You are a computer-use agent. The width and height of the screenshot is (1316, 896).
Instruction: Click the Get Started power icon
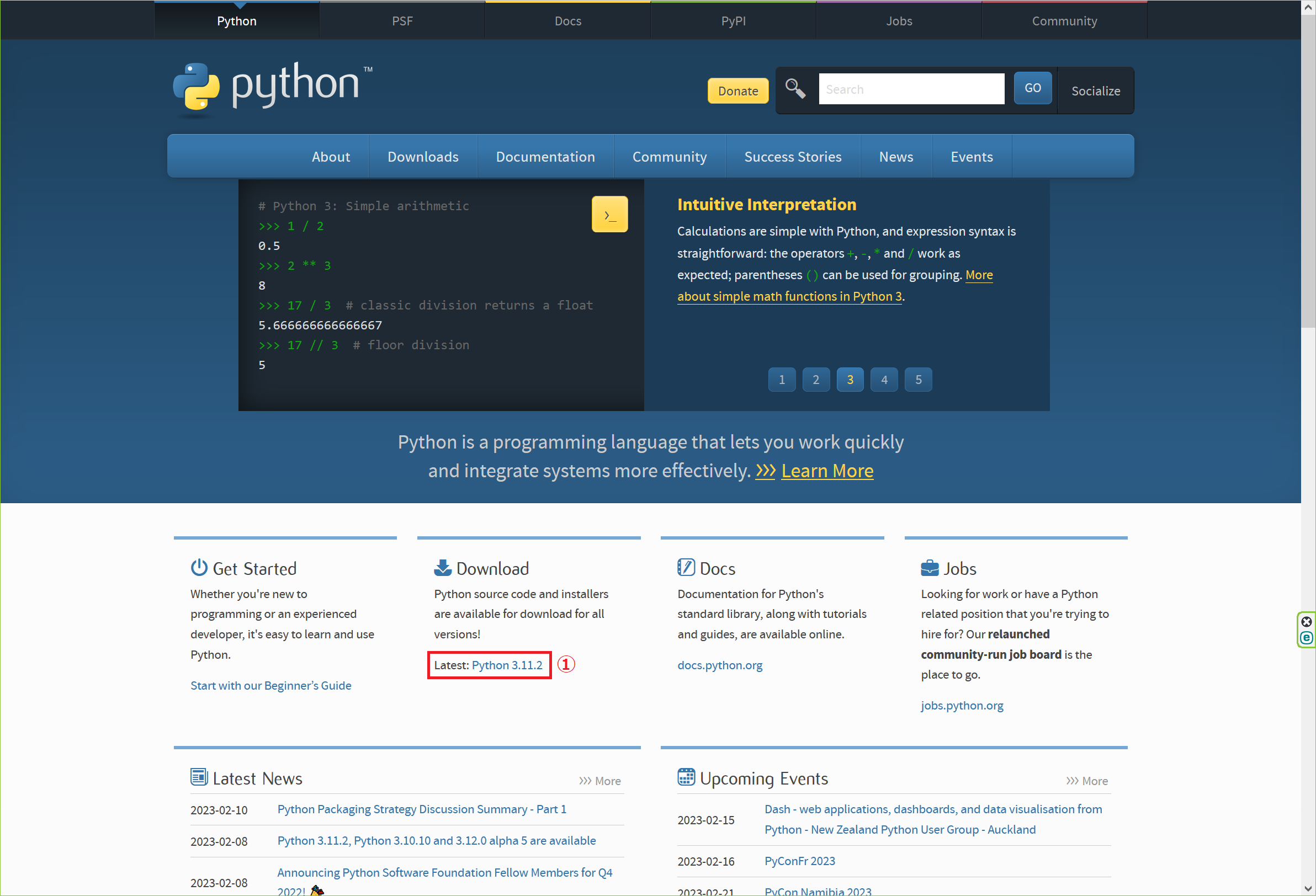pyautogui.click(x=199, y=567)
